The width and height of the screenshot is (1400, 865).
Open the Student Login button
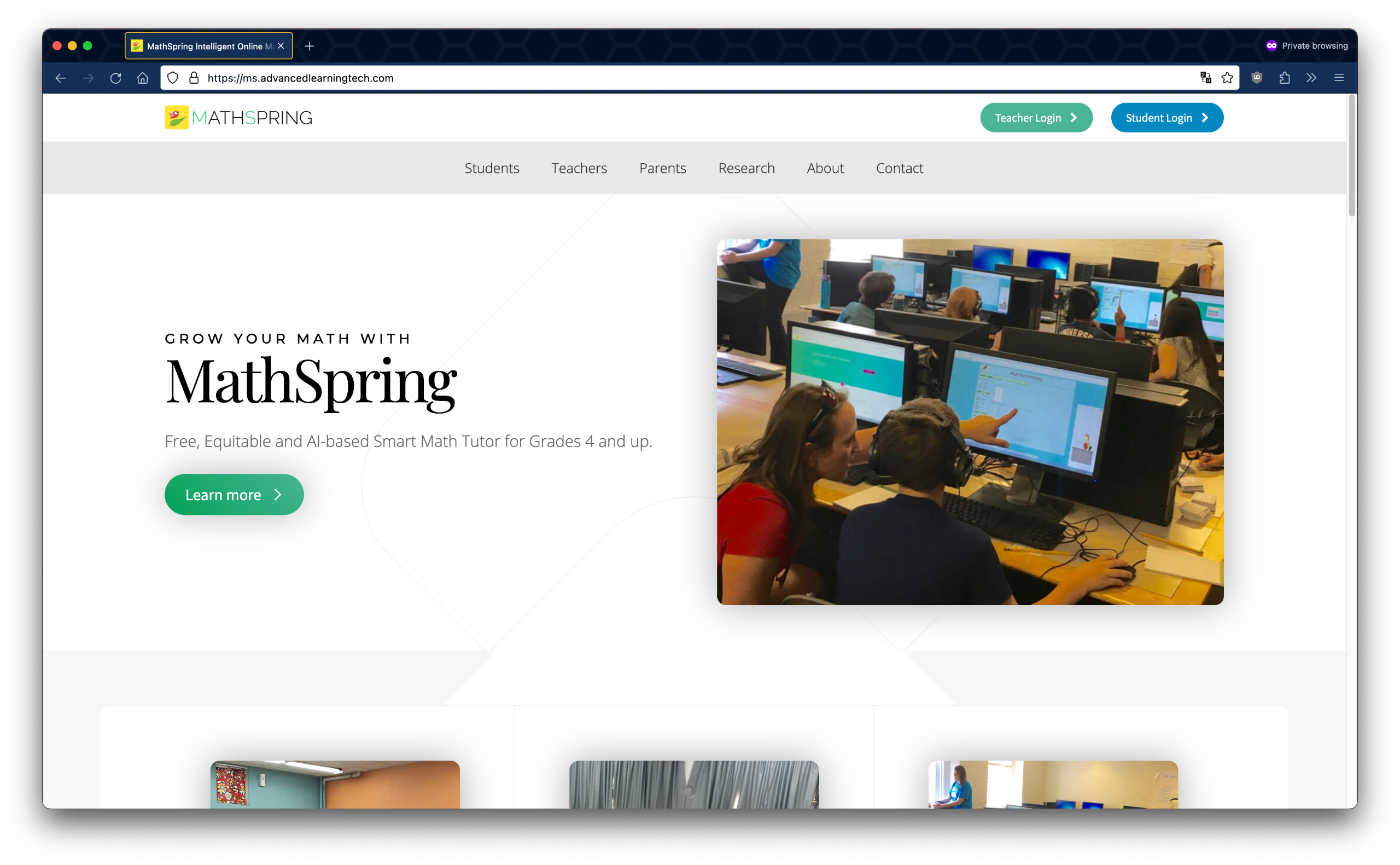pos(1167,118)
